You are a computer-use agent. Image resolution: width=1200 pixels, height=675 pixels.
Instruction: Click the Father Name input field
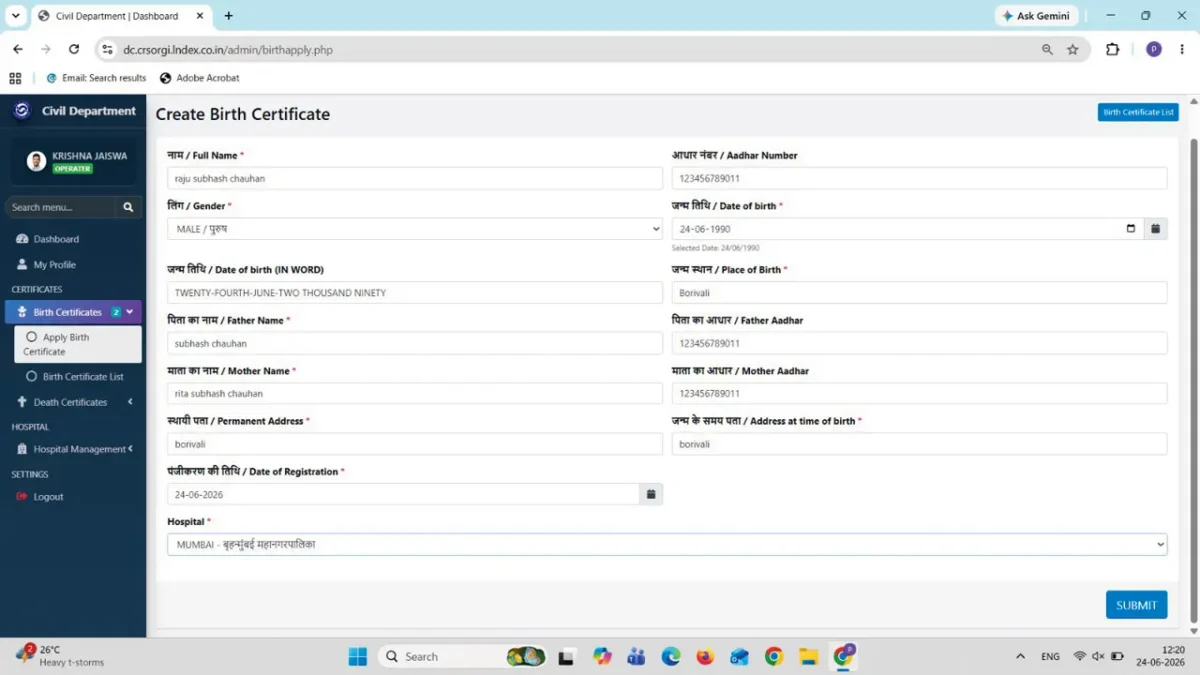tap(415, 343)
